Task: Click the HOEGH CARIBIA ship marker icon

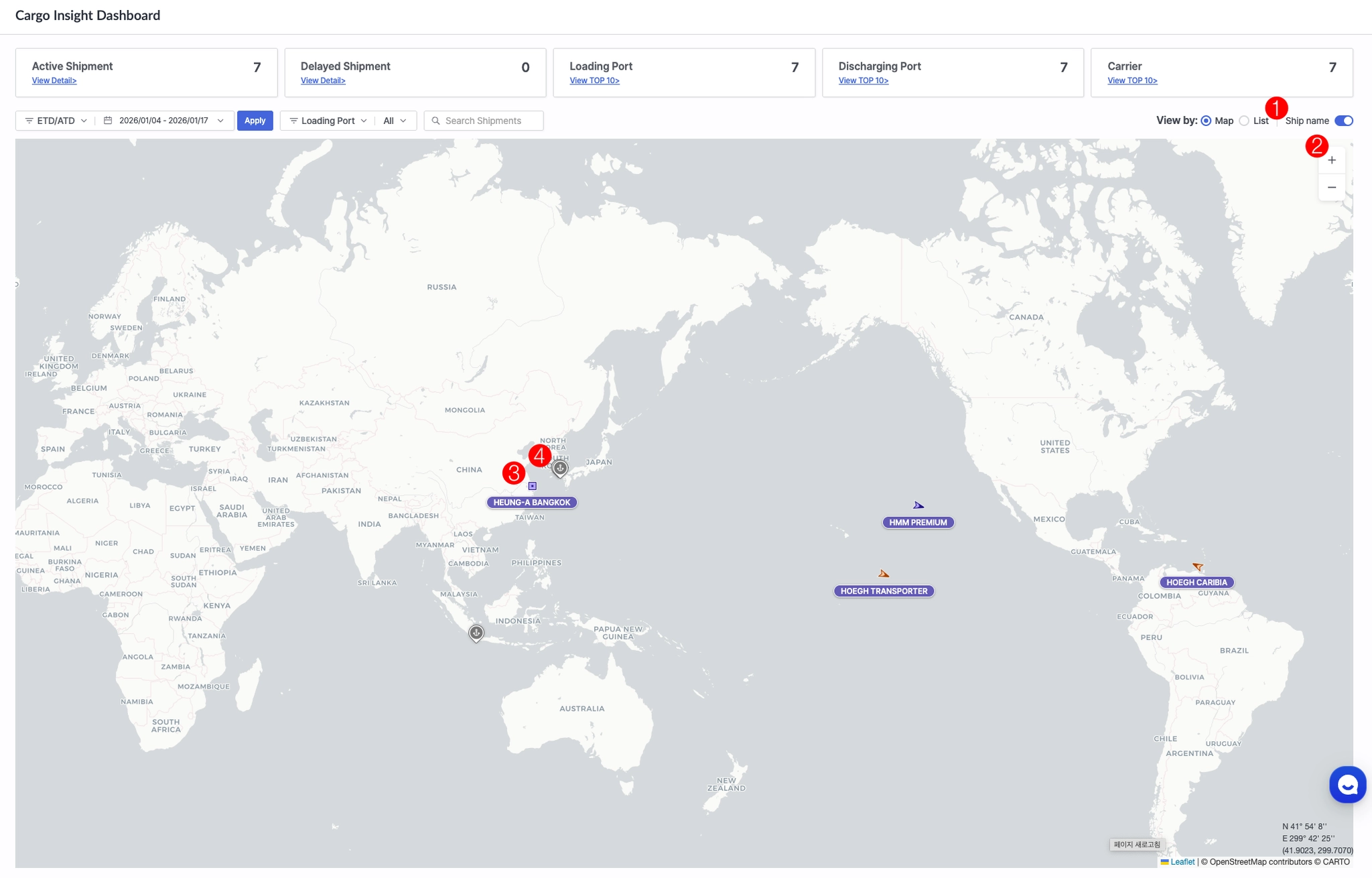Action: (1198, 567)
